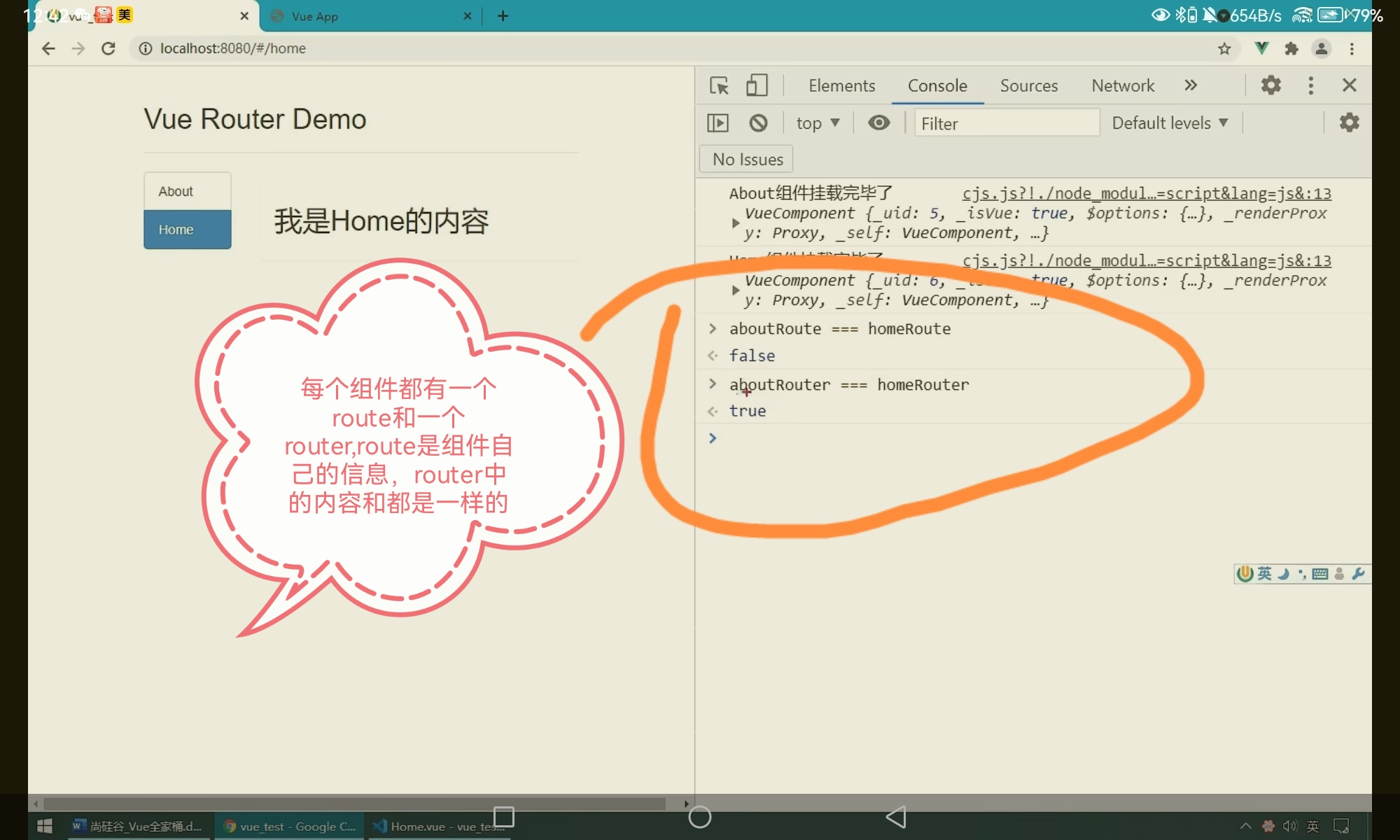The height and width of the screenshot is (840, 1400).
Task: Expand the first VueComponent object
Action: pos(735,223)
